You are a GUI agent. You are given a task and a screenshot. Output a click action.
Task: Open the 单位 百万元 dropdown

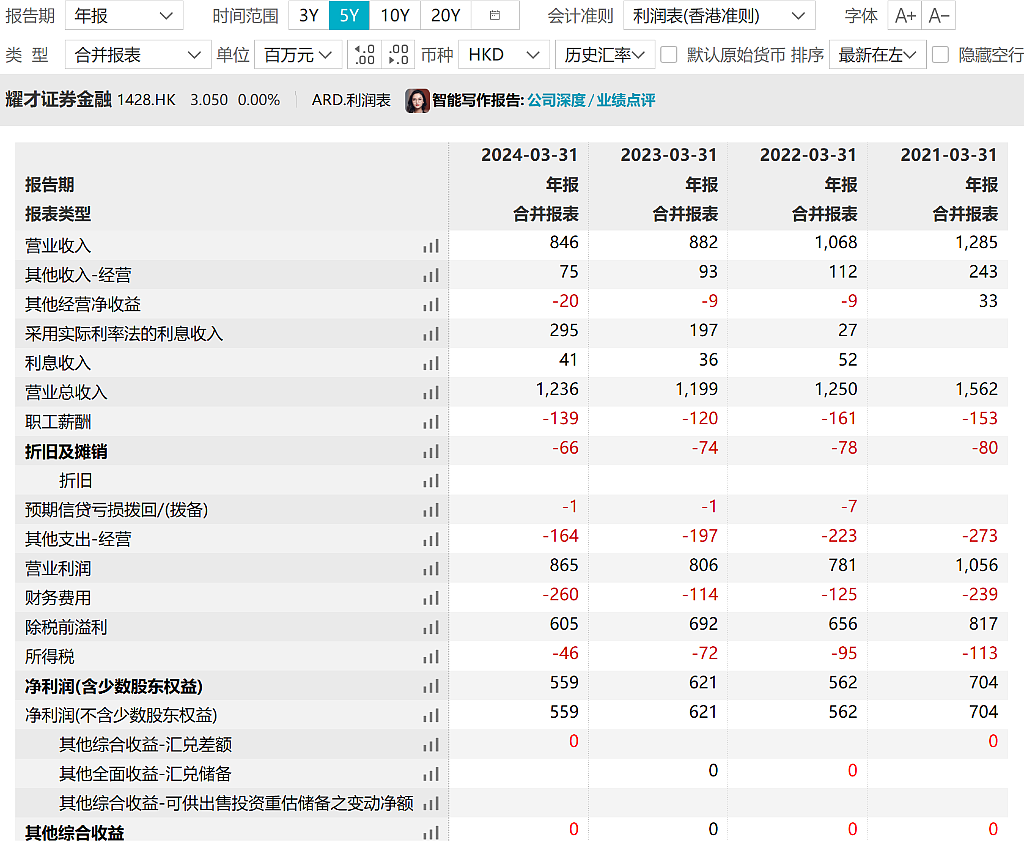click(x=298, y=55)
